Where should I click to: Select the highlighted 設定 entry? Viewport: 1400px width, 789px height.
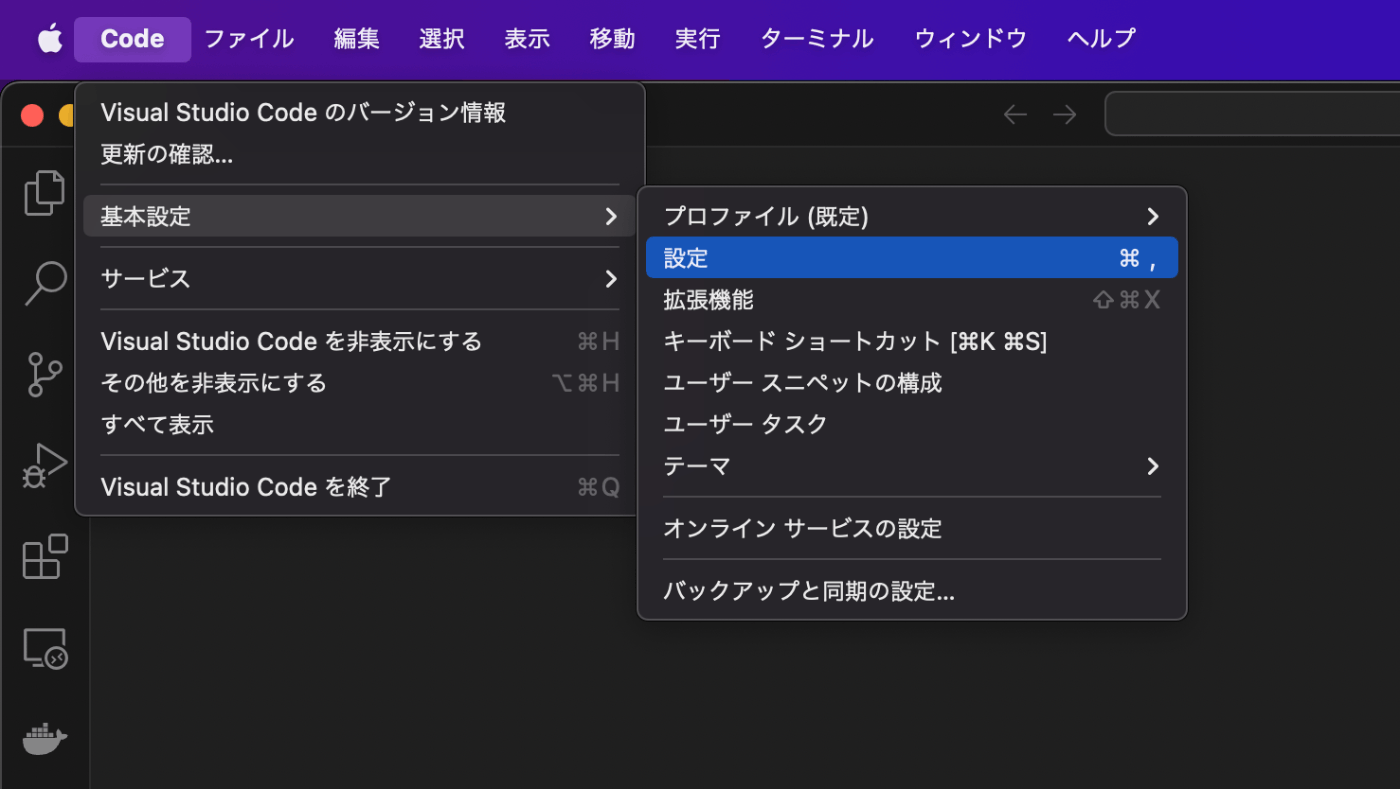pos(912,258)
